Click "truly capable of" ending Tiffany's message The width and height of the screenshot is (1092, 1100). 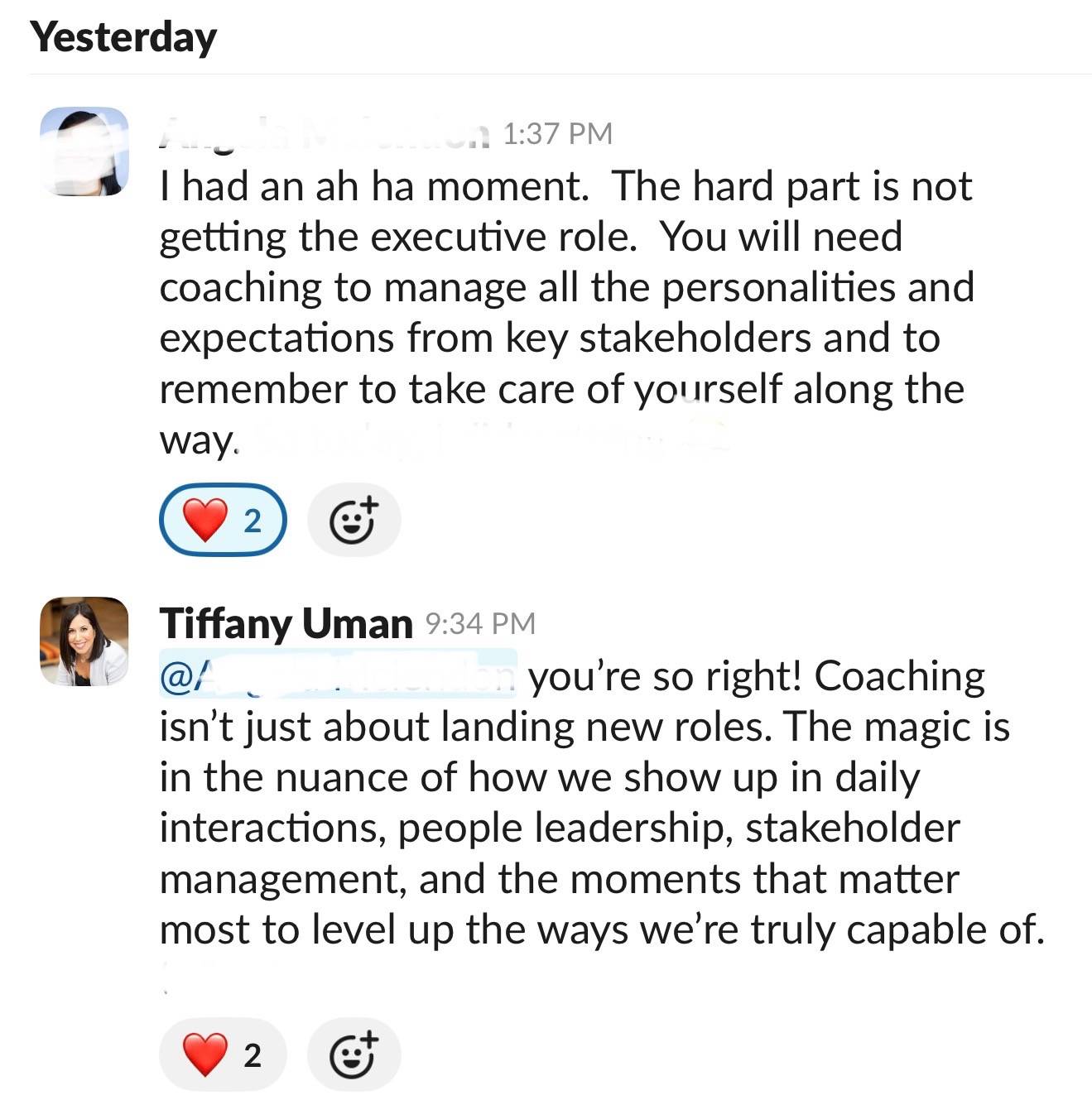pyautogui.click(x=896, y=929)
